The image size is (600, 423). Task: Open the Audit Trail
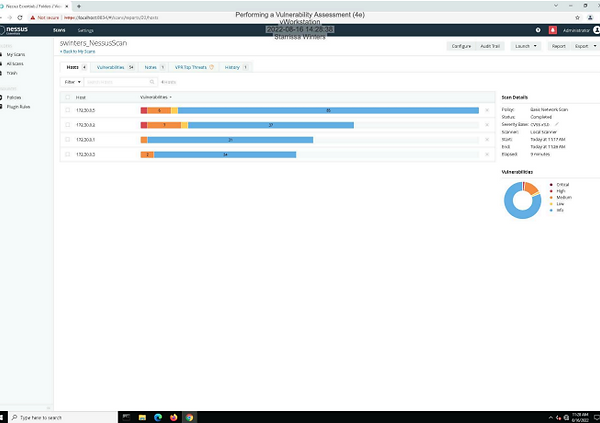490,46
